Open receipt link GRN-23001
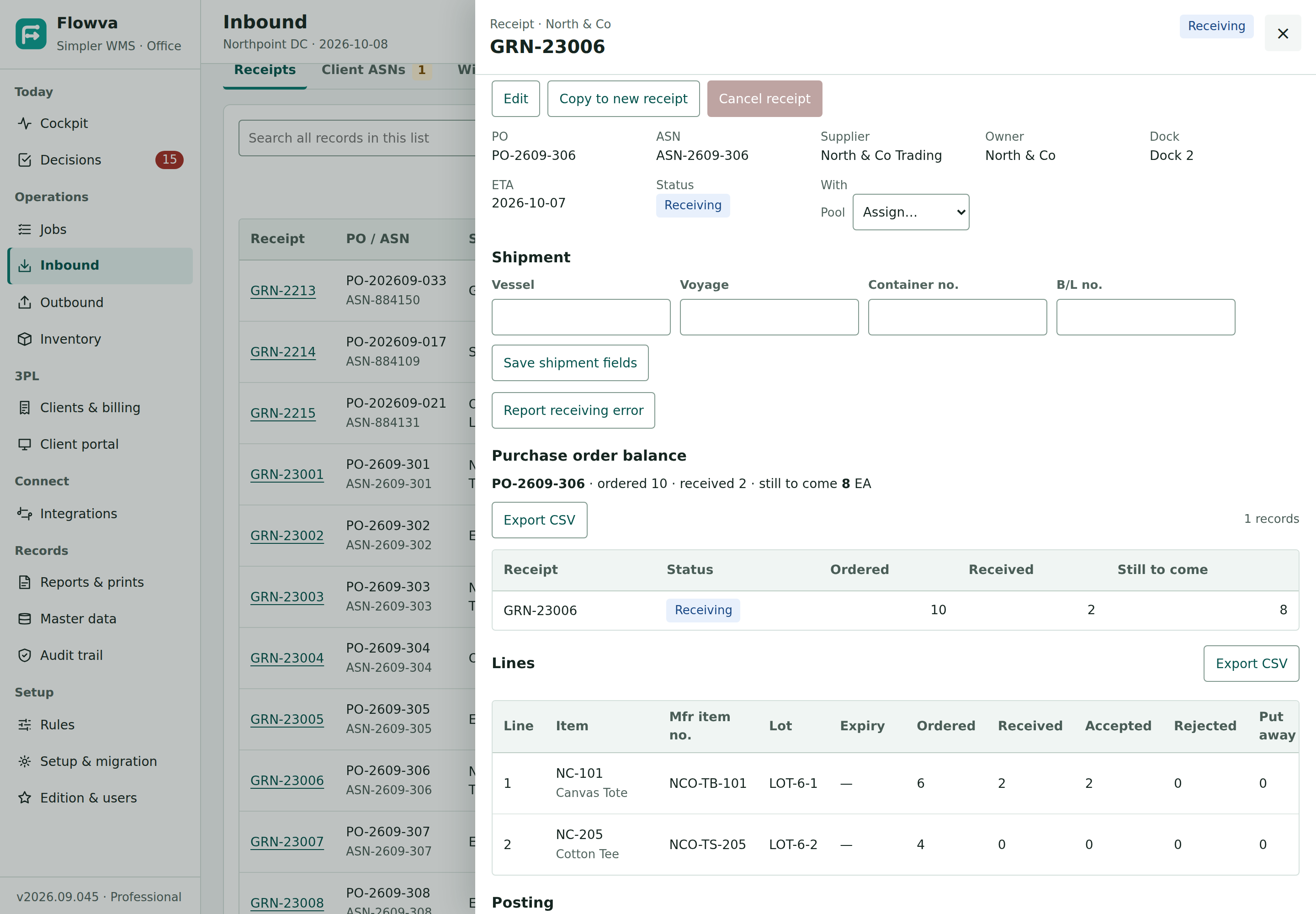This screenshot has height=914, width=1316. (x=287, y=474)
